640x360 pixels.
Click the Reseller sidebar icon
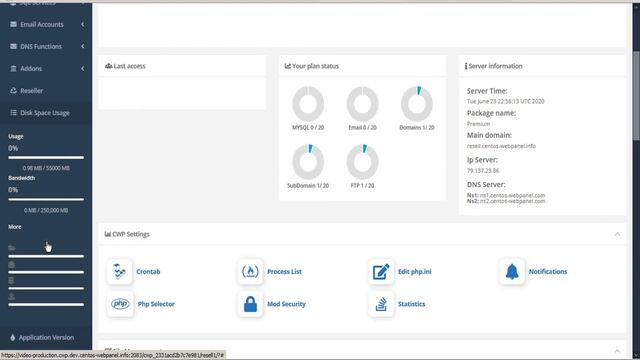(x=13, y=90)
